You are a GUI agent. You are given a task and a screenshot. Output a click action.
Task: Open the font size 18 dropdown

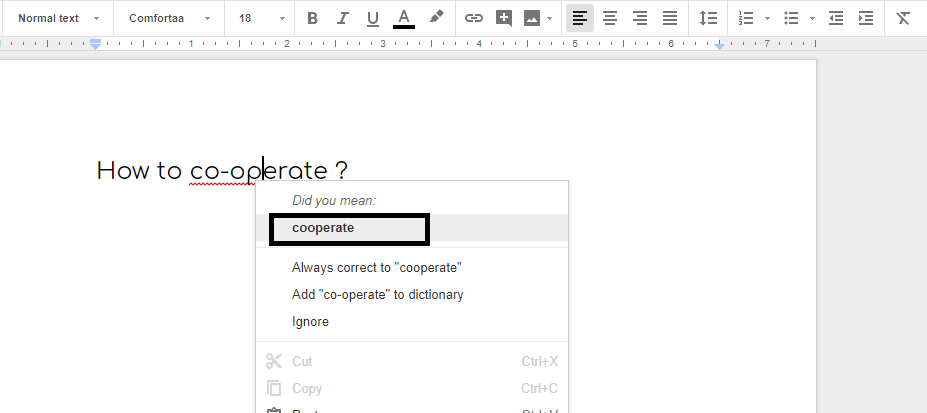[x=261, y=18]
